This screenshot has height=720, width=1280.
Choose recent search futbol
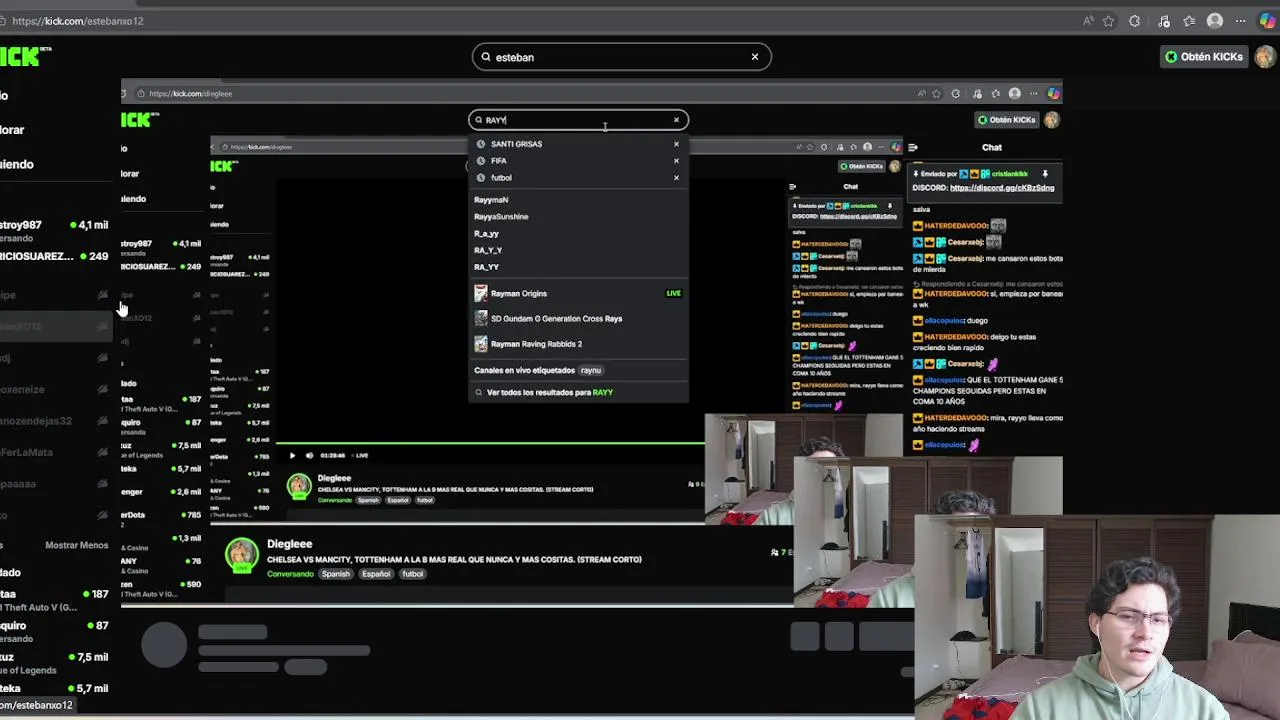point(501,178)
